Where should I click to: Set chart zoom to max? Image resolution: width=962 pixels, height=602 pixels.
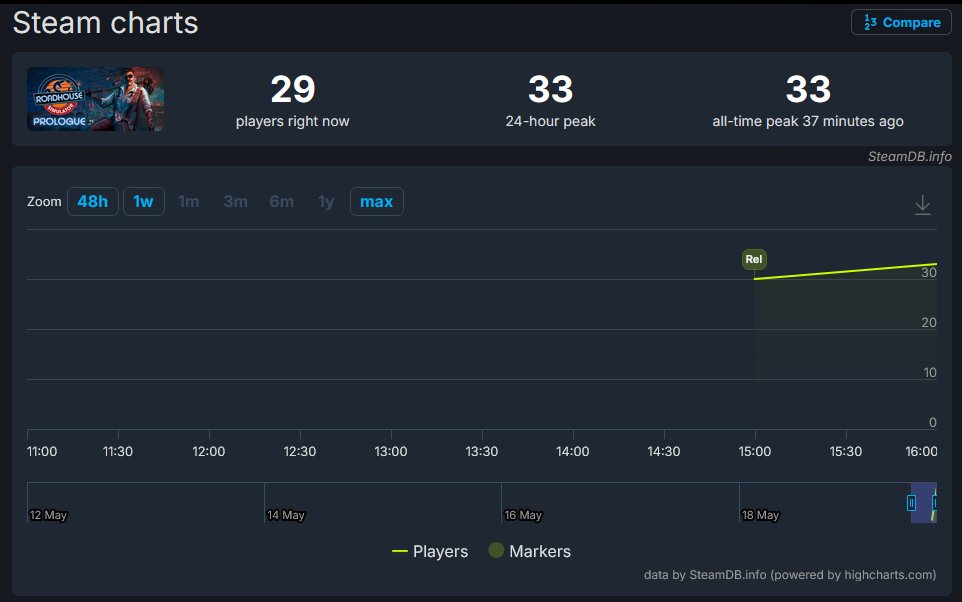(377, 201)
